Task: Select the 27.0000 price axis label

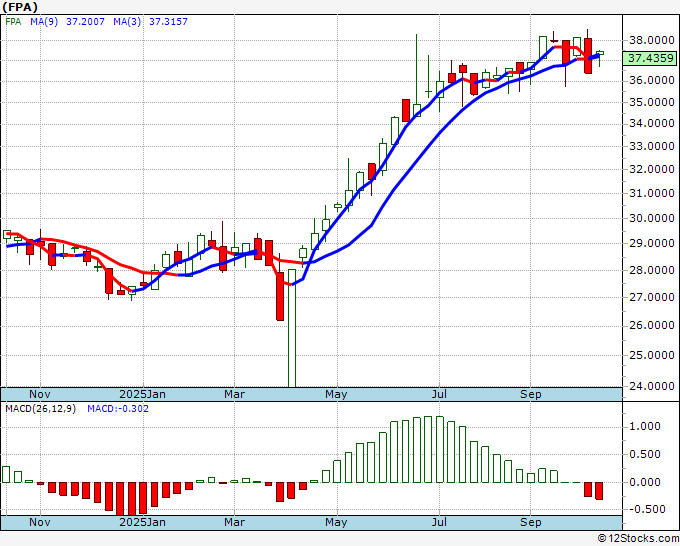Action: [x=651, y=298]
